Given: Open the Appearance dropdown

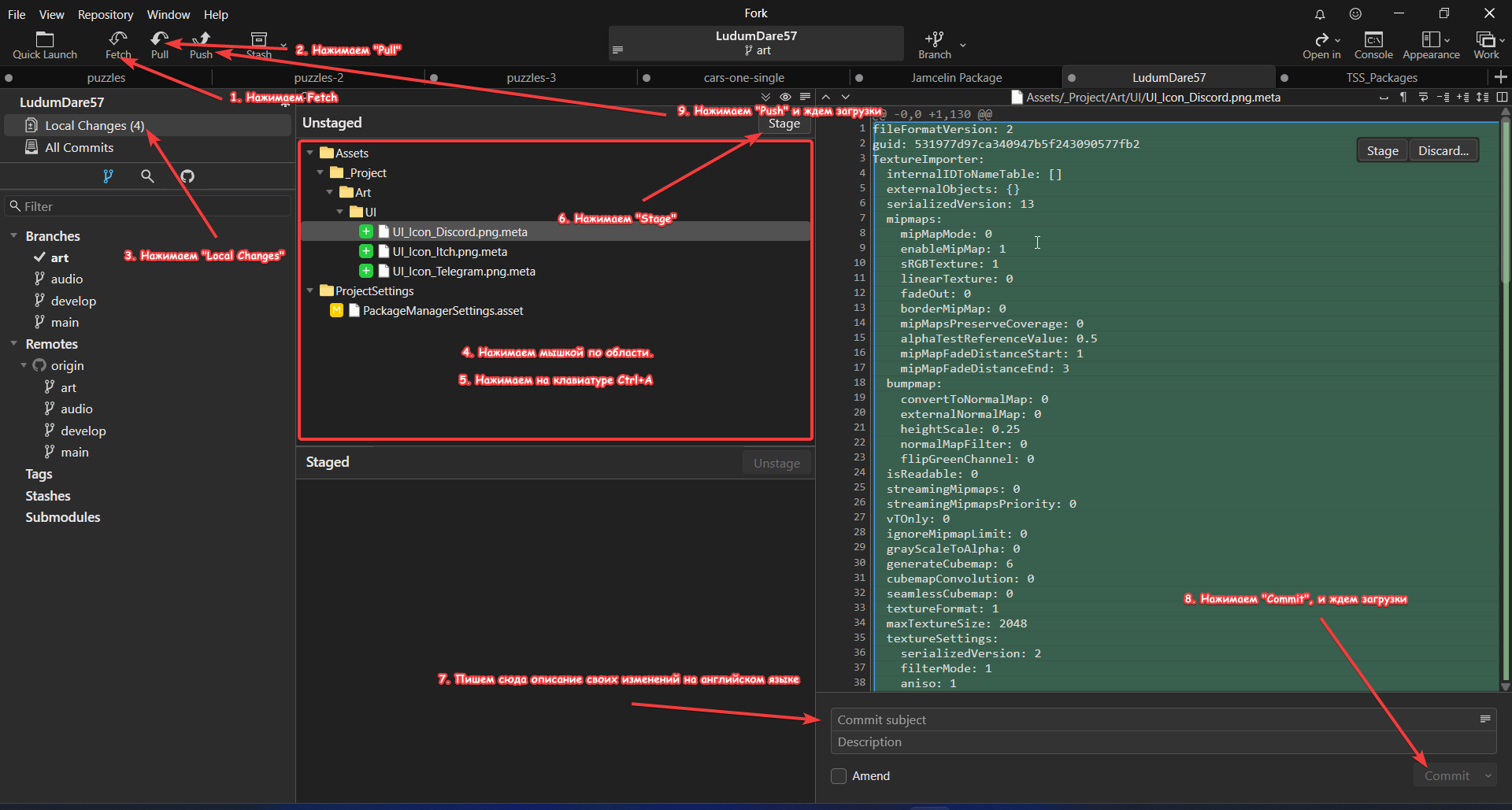Looking at the screenshot, I should (1431, 45).
